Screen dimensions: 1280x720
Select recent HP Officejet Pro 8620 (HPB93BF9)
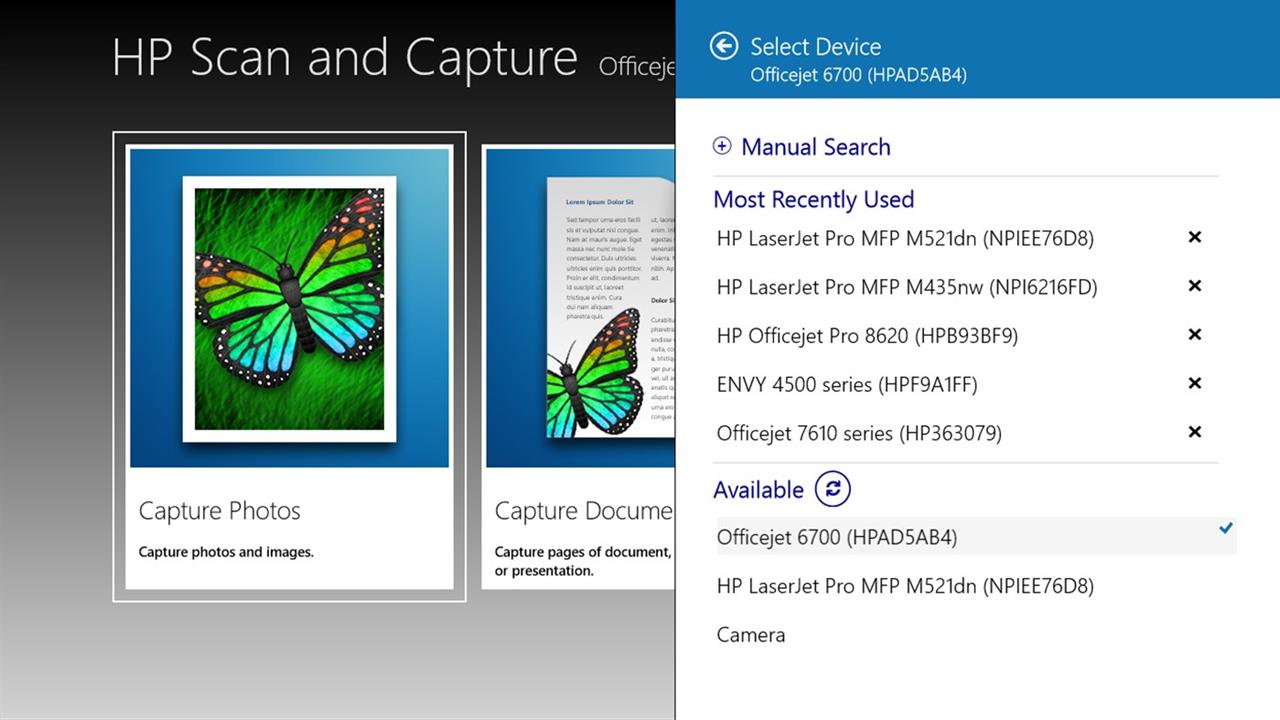click(867, 336)
